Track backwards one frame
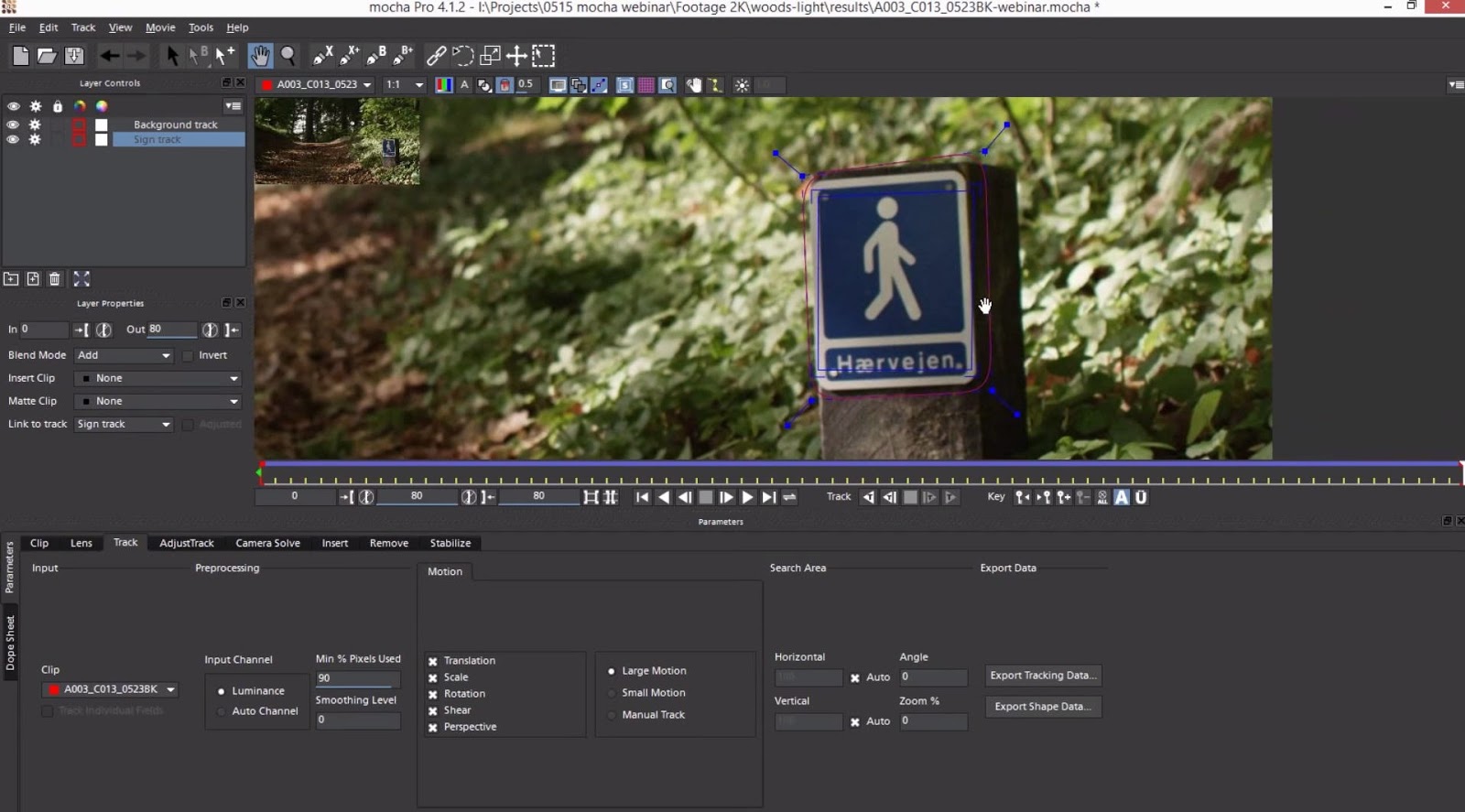 [x=889, y=497]
